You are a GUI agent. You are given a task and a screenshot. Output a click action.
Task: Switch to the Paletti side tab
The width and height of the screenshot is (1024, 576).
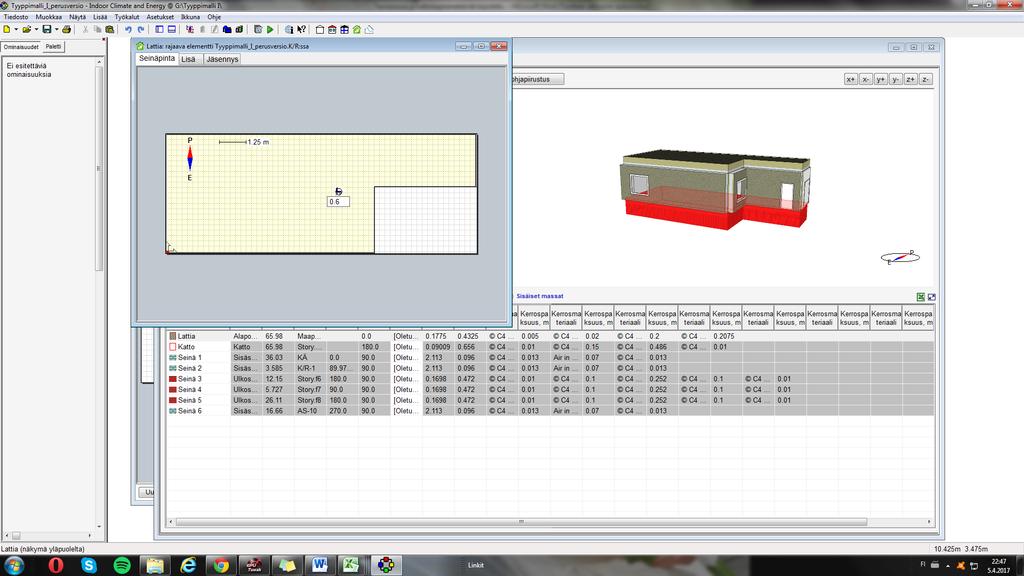coord(54,46)
